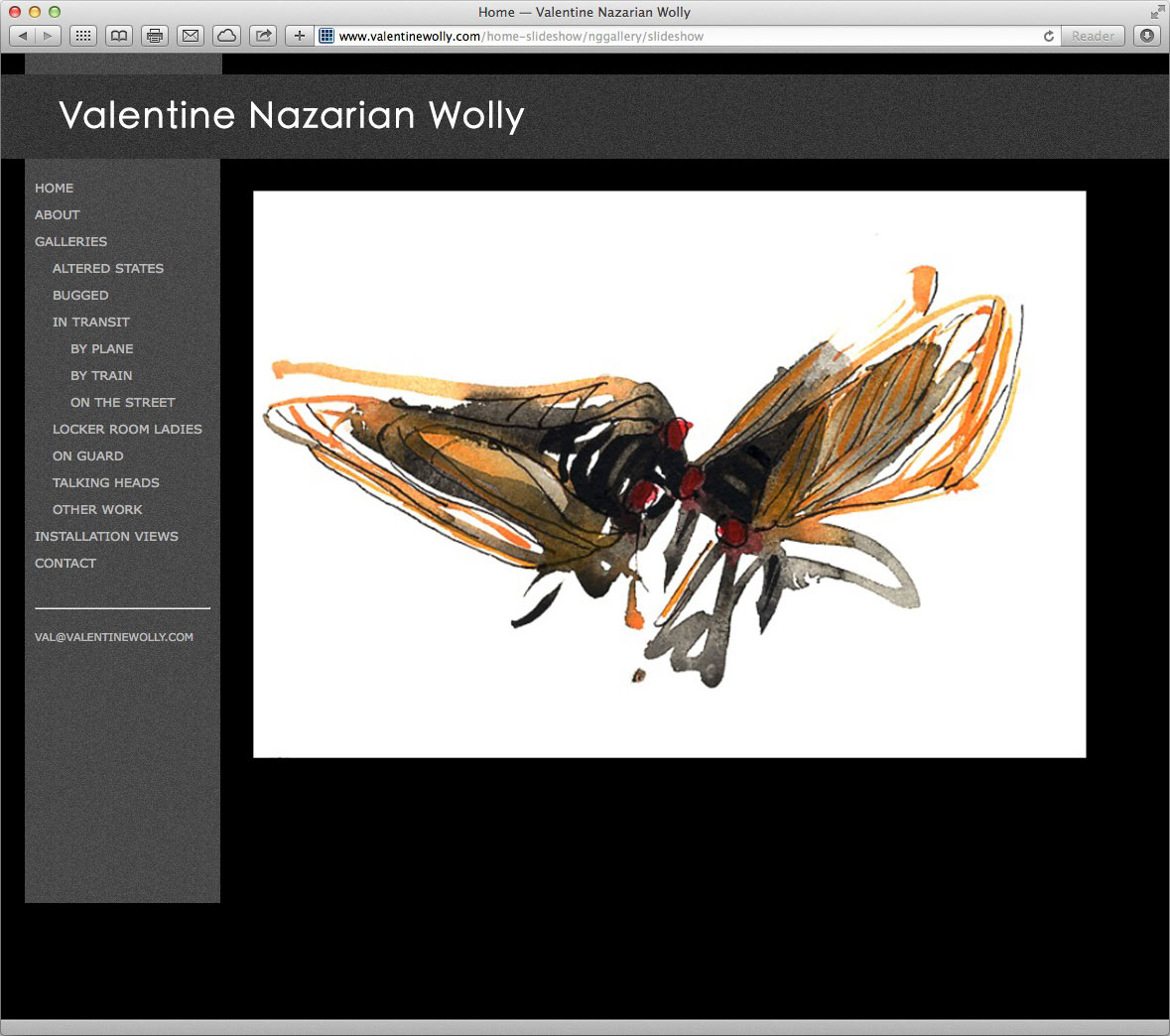Click the Safari forward arrow button
This screenshot has width=1170, height=1036.
pyautogui.click(x=48, y=36)
